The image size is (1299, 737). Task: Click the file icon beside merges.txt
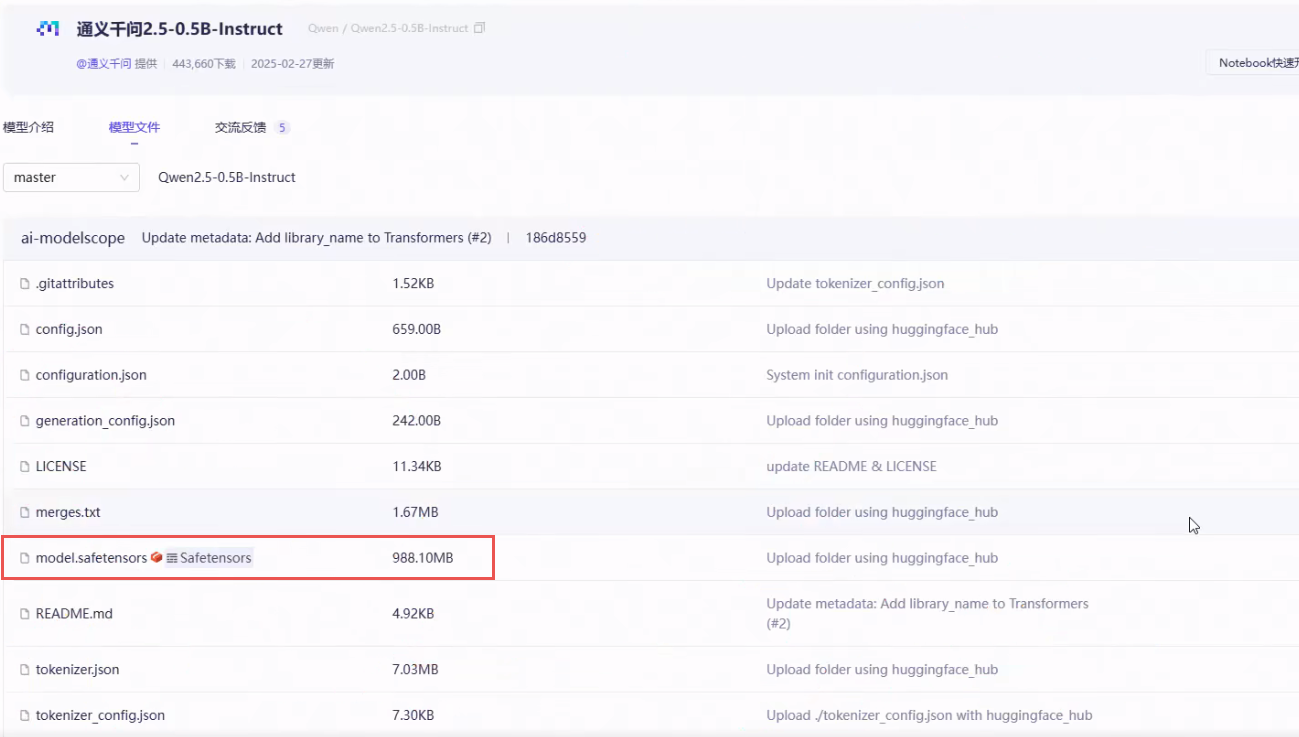[25, 513]
